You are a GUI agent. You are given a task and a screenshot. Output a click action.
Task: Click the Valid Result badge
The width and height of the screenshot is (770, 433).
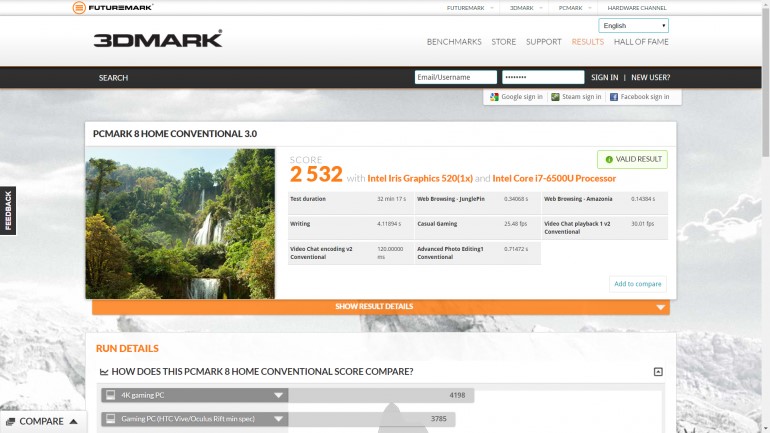point(632,160)
